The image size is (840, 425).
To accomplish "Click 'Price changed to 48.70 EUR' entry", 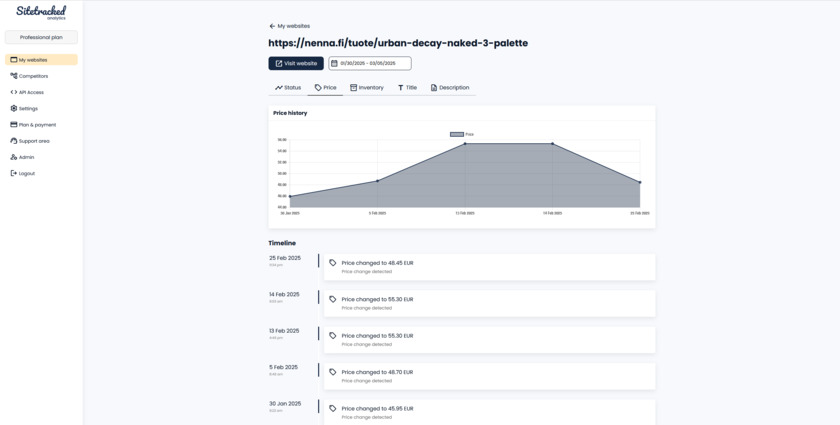I will click(489, 376).
